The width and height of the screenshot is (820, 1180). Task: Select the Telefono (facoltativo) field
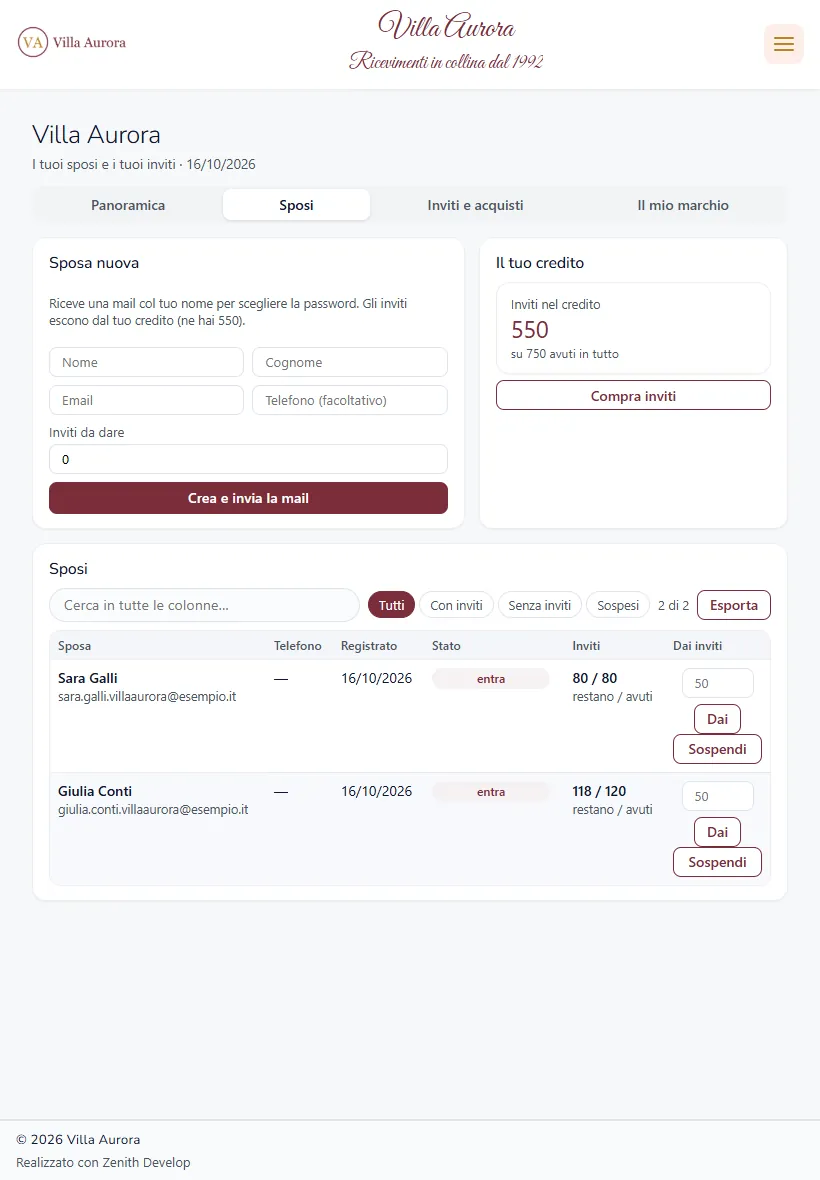click(350, 400)
